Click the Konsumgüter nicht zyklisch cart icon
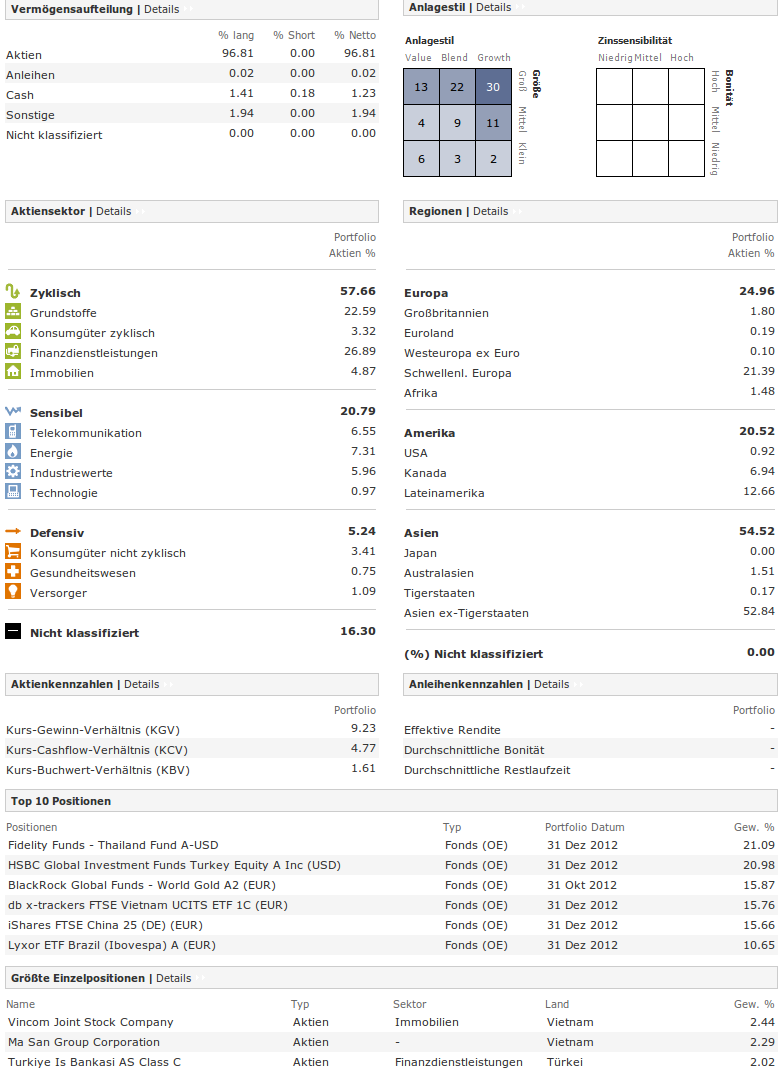The width and height of the screenshot is (779, 1070). pos(13,551)
